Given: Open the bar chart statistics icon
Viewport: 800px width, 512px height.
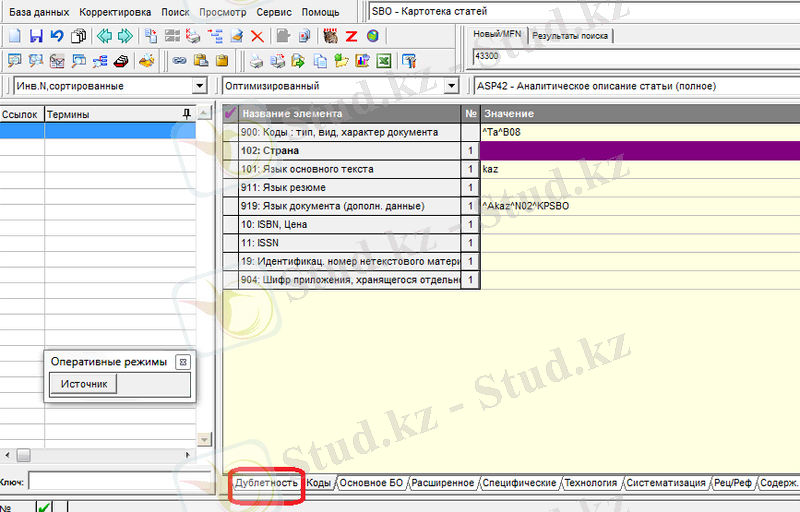Looking at the screenshot, I should click(362, 61).
